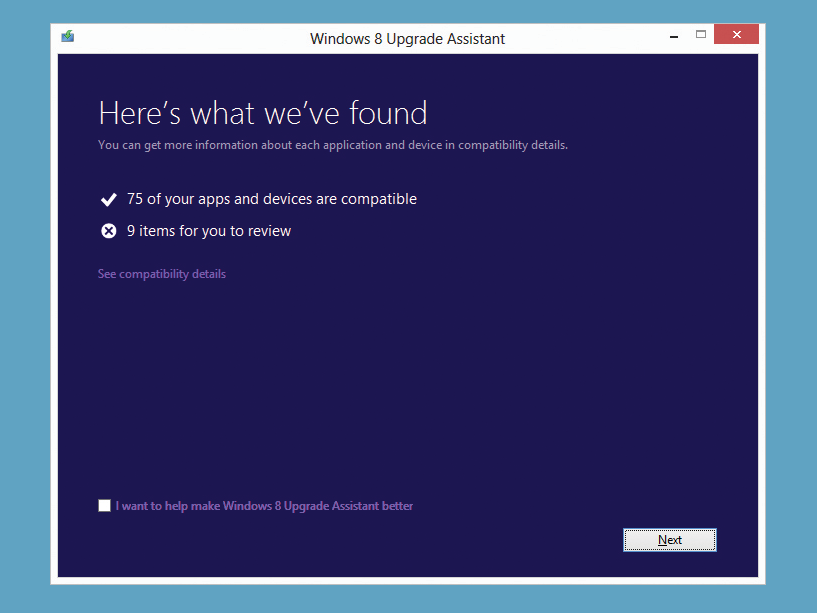Click '9 items for you to review' text
Screen dimensions: 817x613
209,231
